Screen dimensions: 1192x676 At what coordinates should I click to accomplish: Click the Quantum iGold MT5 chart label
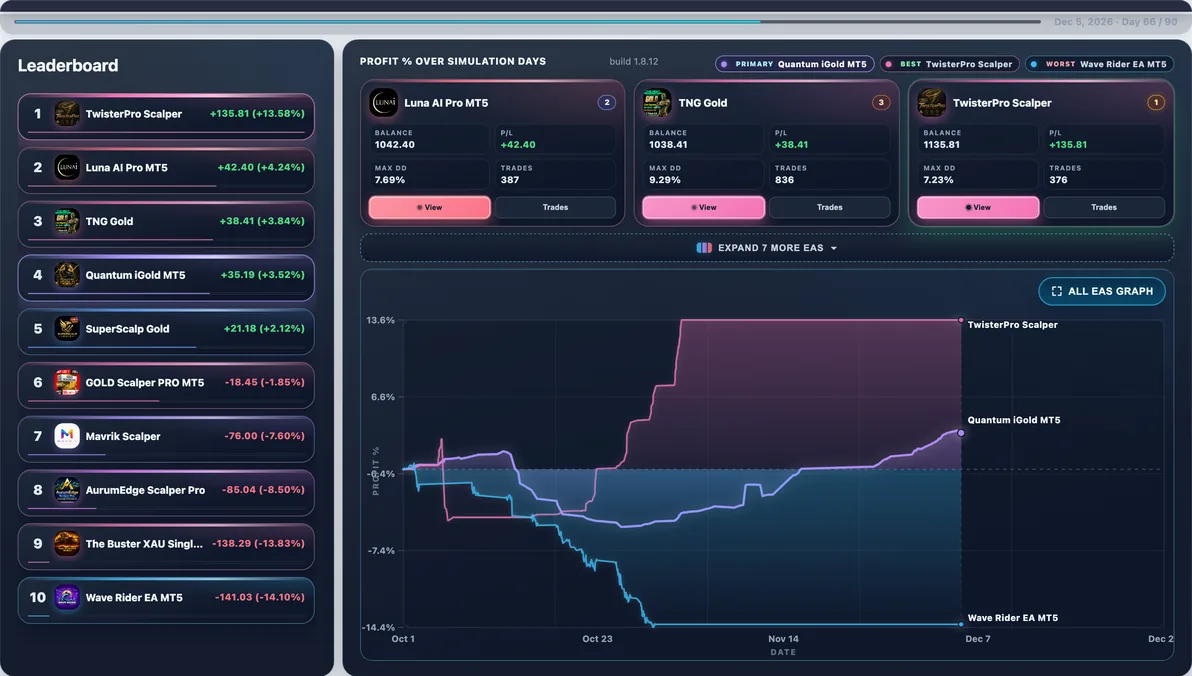click(1014, 420)
